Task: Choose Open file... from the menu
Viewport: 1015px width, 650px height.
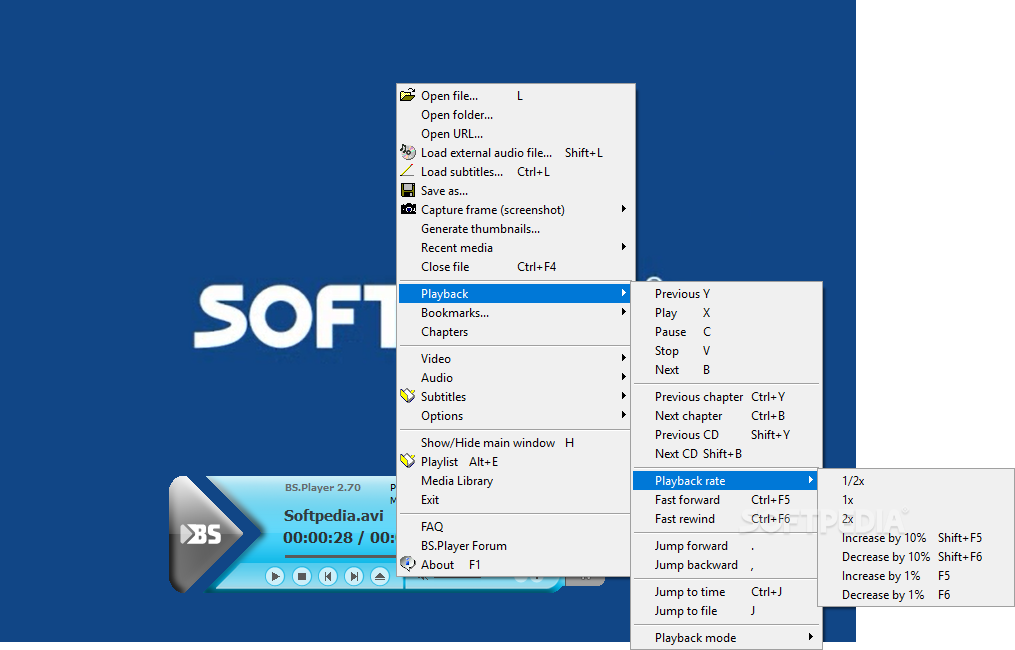Action: 515,96
